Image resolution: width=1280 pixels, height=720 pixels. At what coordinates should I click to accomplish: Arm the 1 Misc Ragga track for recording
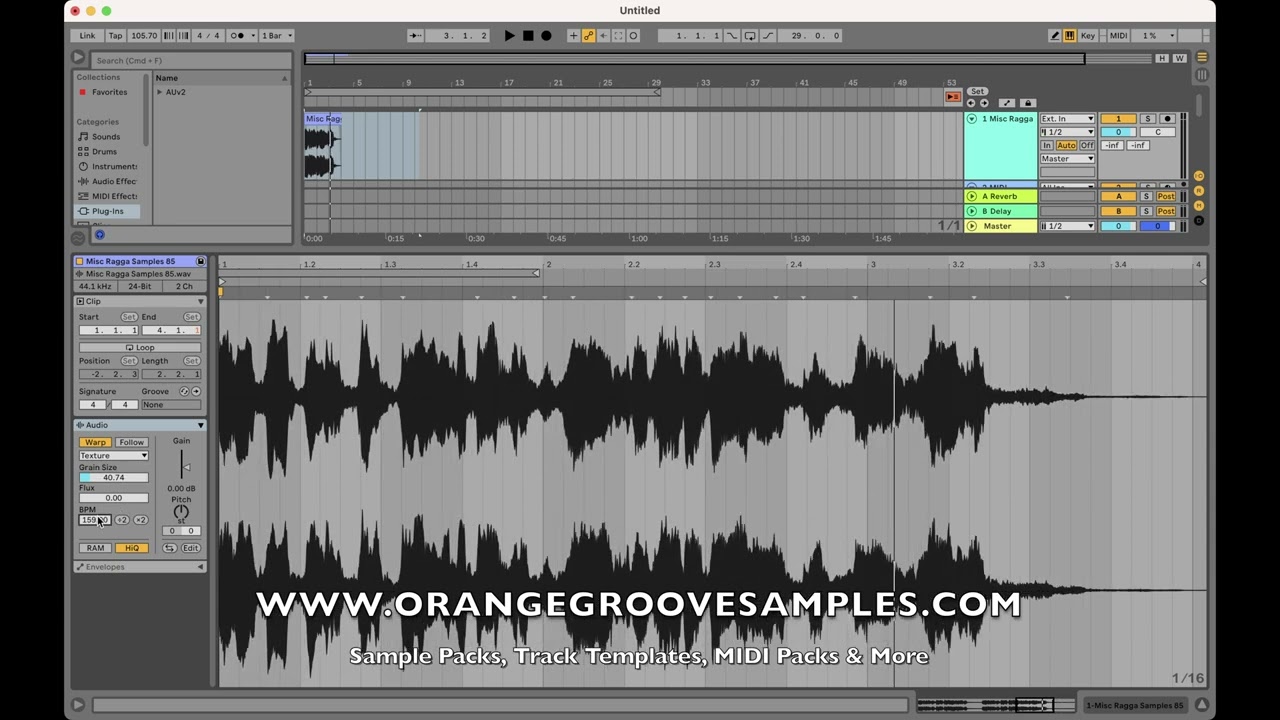1166,119
